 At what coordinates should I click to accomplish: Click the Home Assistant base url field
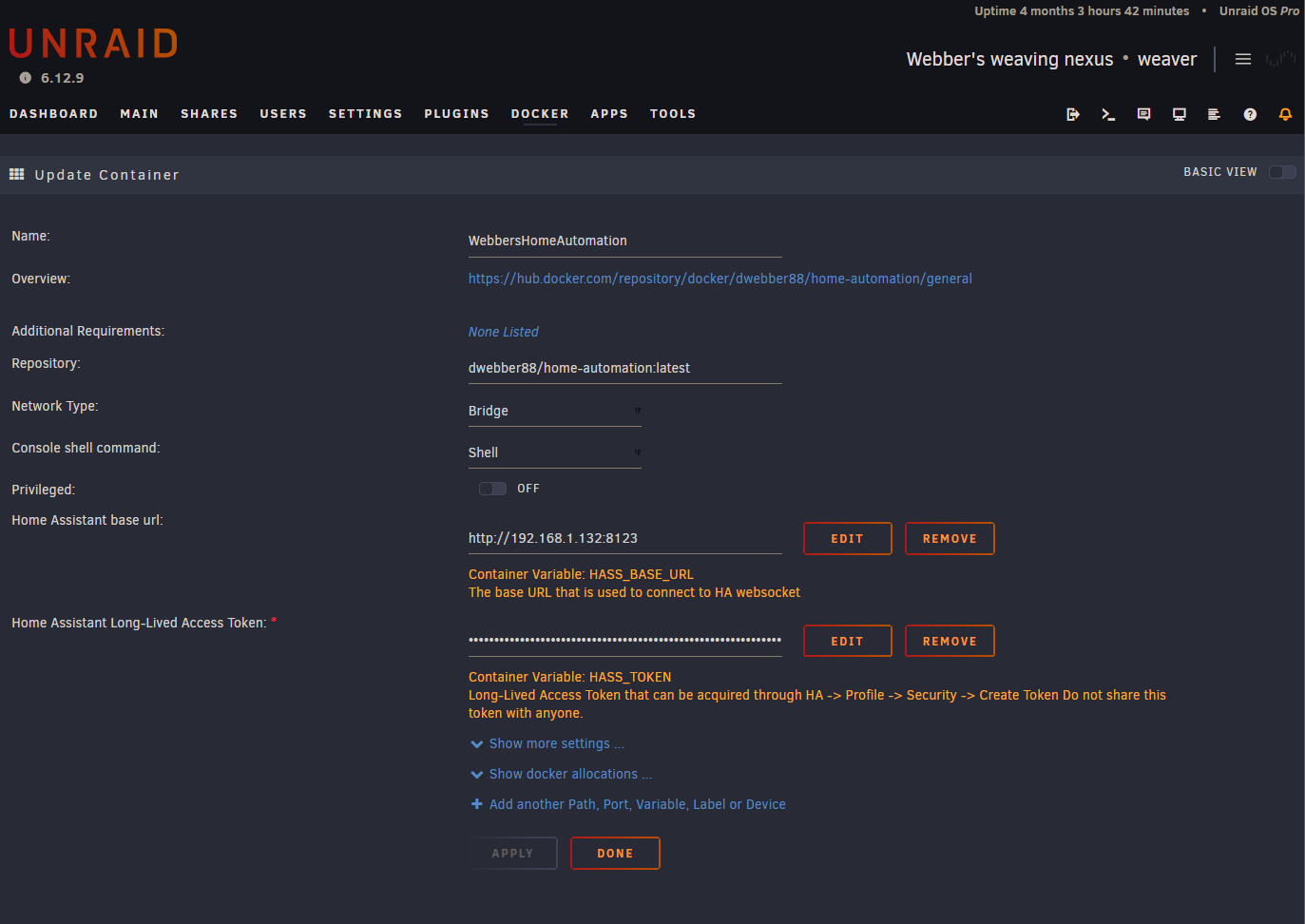[624, 538]
